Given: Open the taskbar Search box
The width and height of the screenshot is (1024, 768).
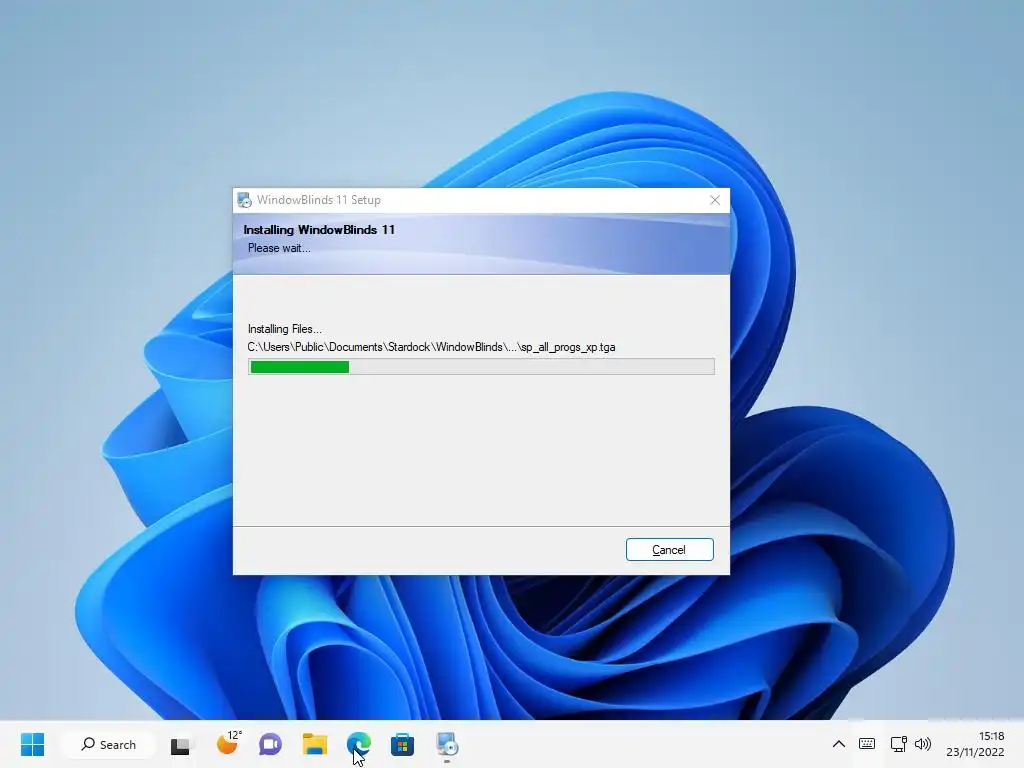Looking at the screenshot, I should pos(108,744).
